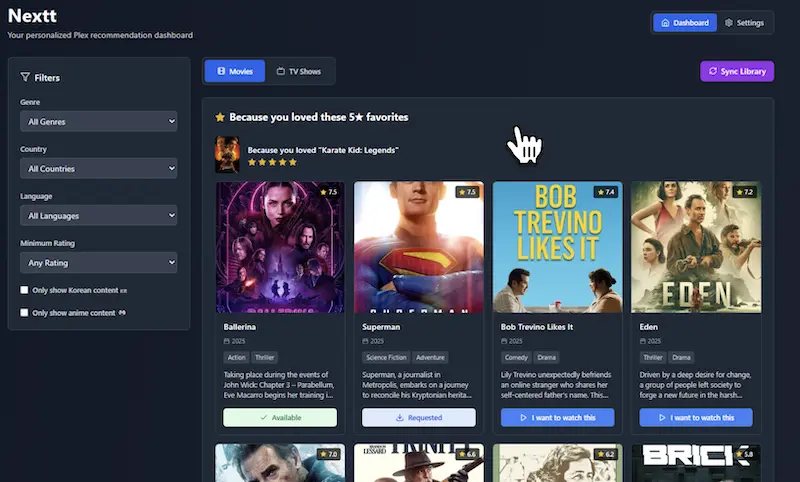The width and height of the screenshot is (800, 482).
Task: Switch to the Movies tab
Action: click(235, 71)
